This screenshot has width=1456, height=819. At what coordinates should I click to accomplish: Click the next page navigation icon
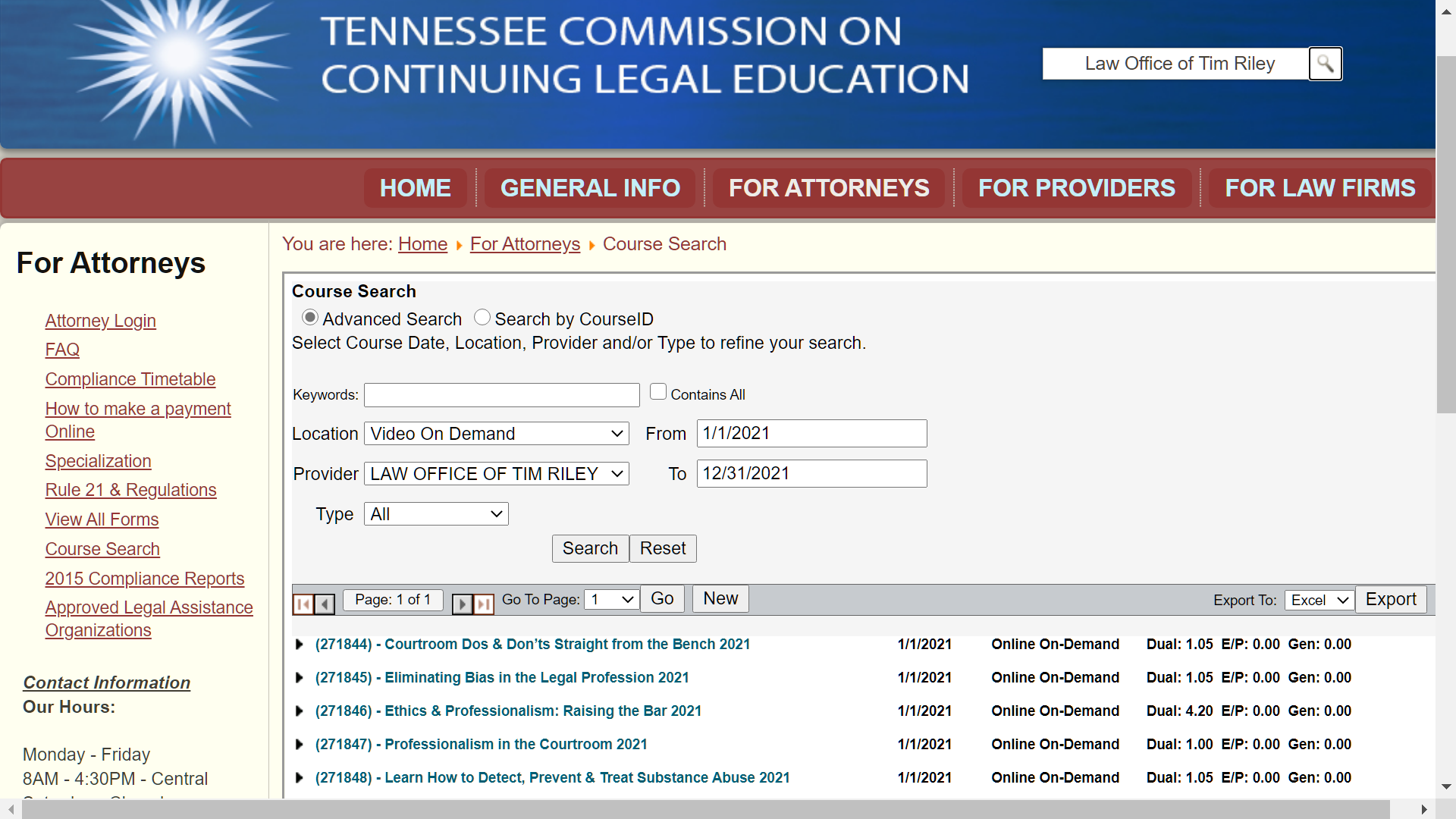tap(461, 600)
